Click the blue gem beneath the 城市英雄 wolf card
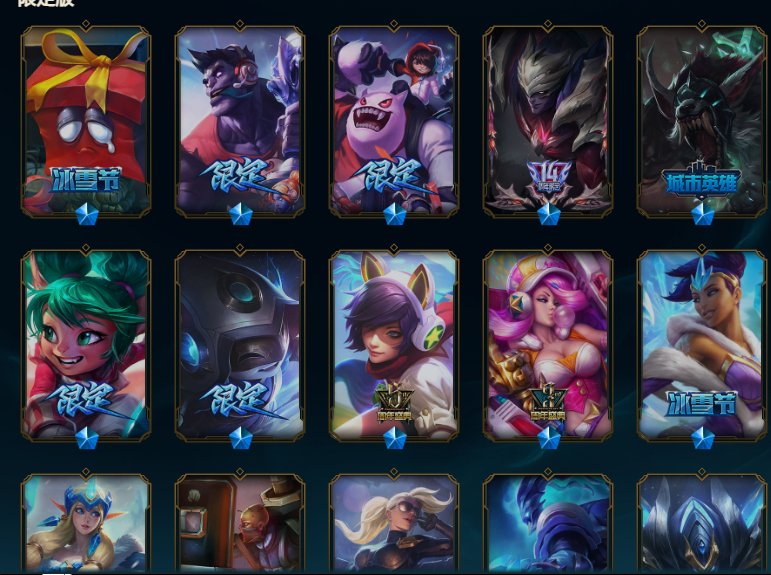771x575 pixels. click(x=702, y=215)
